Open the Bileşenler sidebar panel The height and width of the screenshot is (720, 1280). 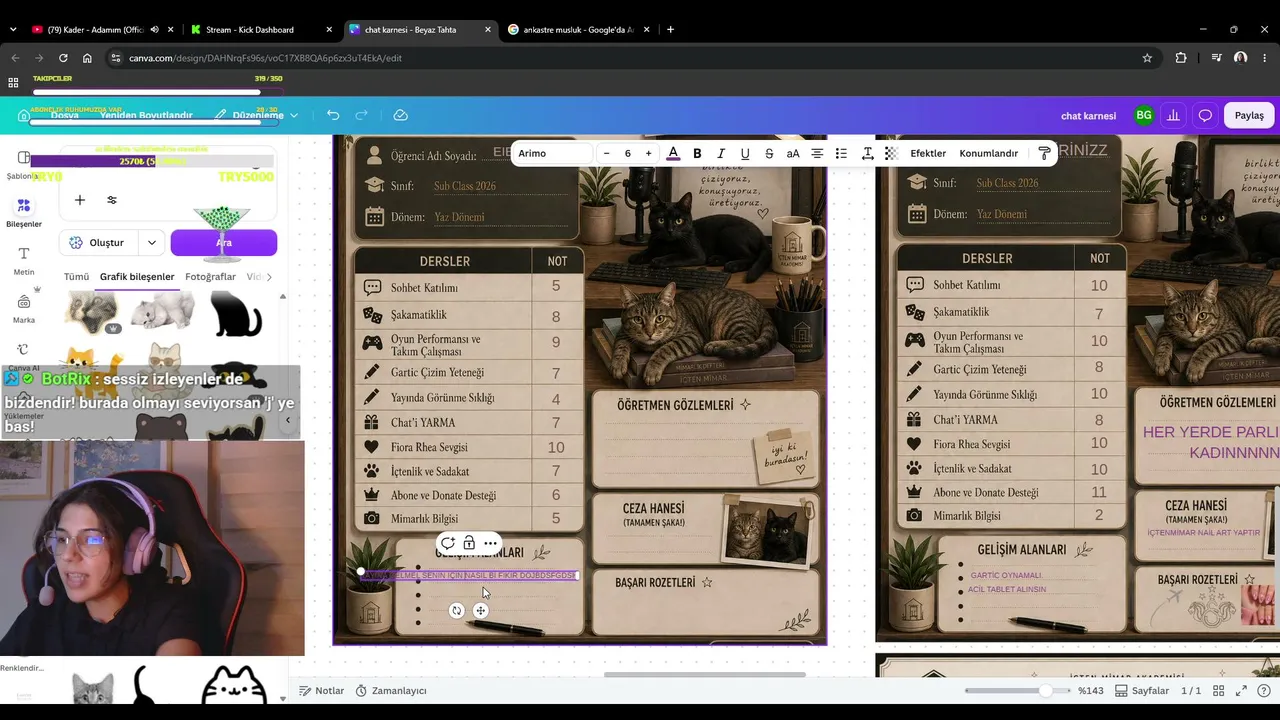(x=24, y=213)
